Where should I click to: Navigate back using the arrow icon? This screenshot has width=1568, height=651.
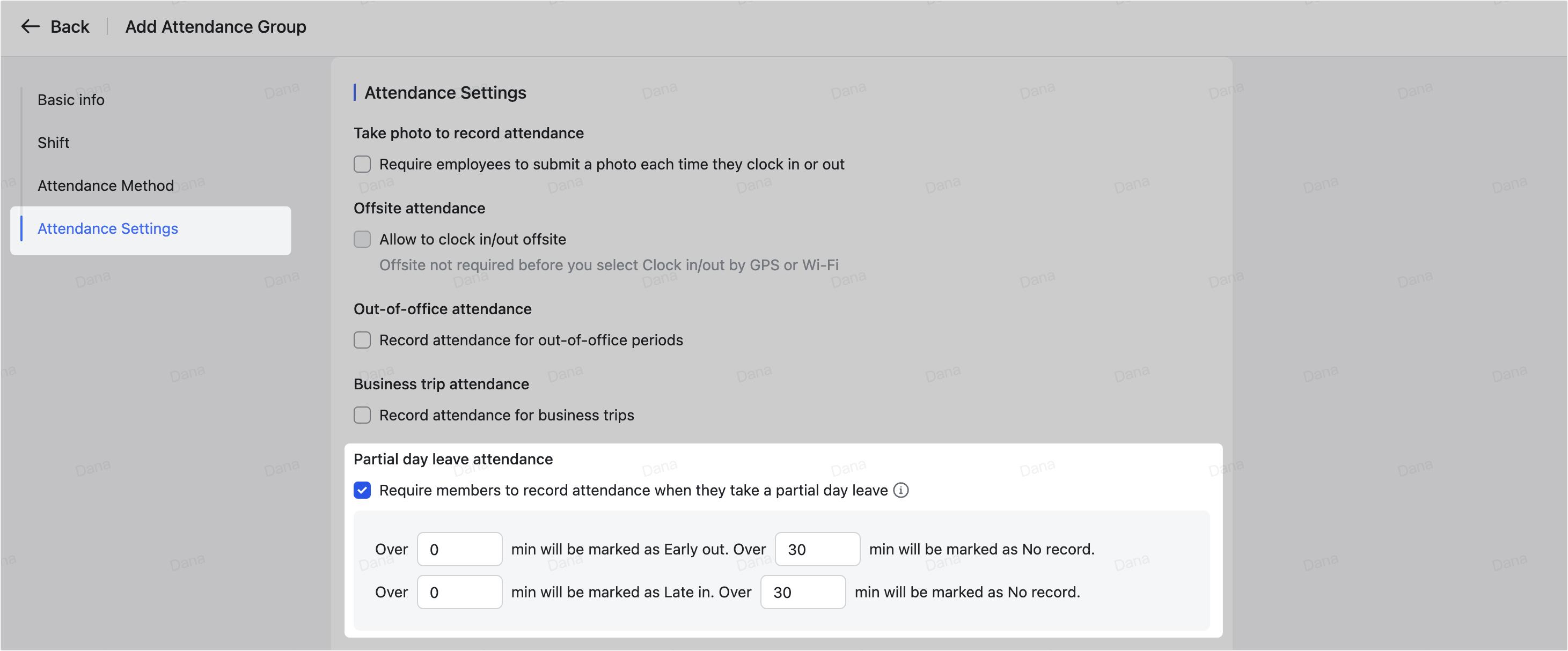click(x=30, y=26)
